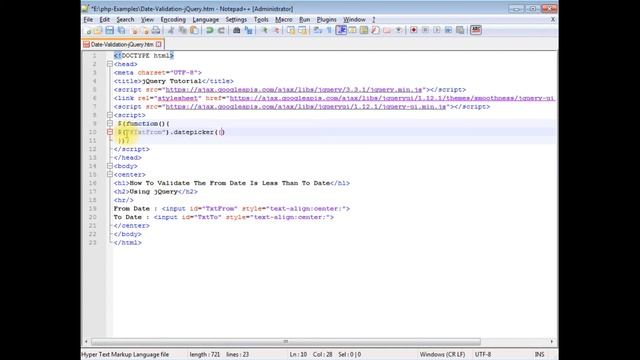
Task: Click the Zoom In icon
Action: point(264,30)
